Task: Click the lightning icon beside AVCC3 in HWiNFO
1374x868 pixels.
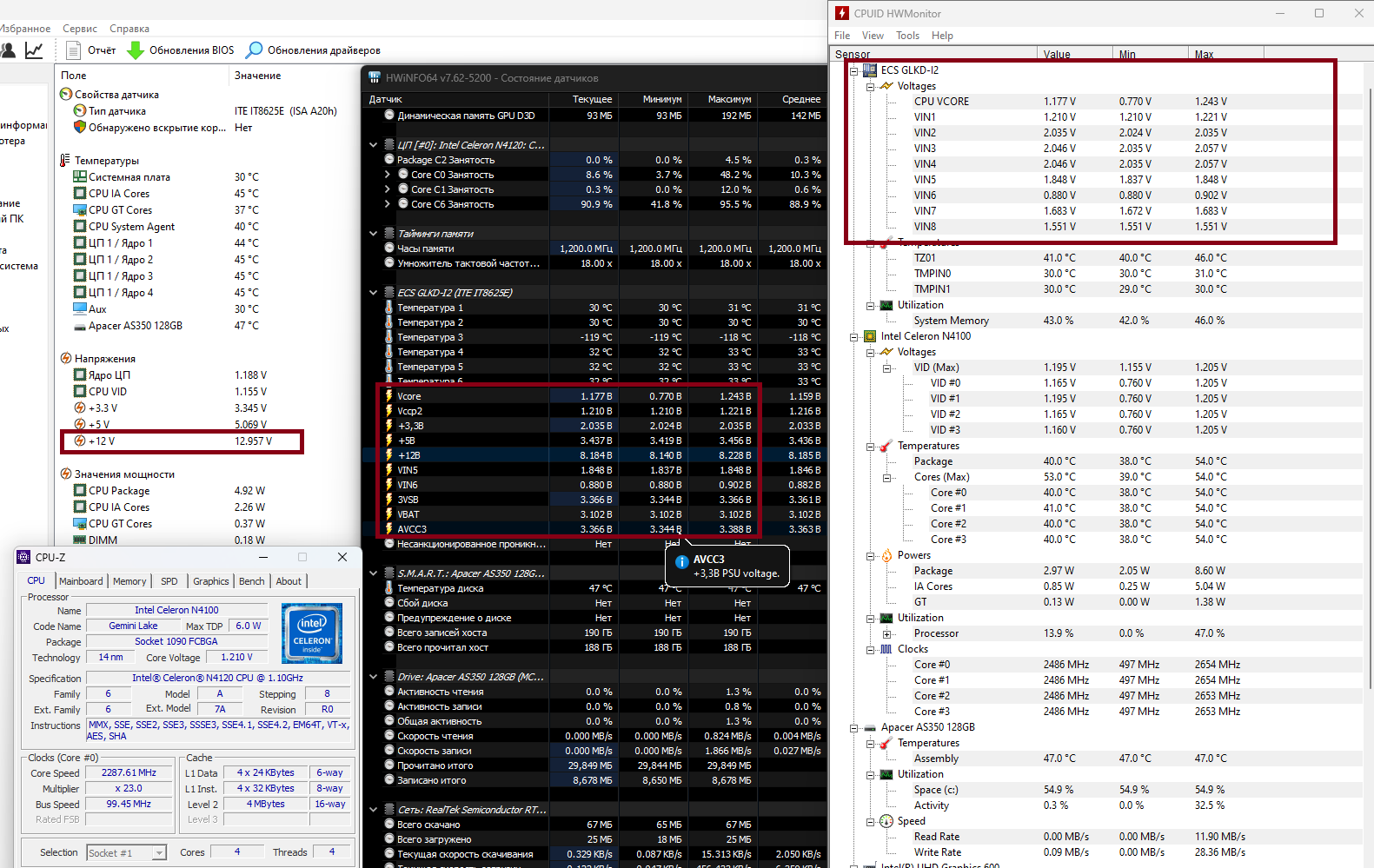Action: (x=388, y=528)
